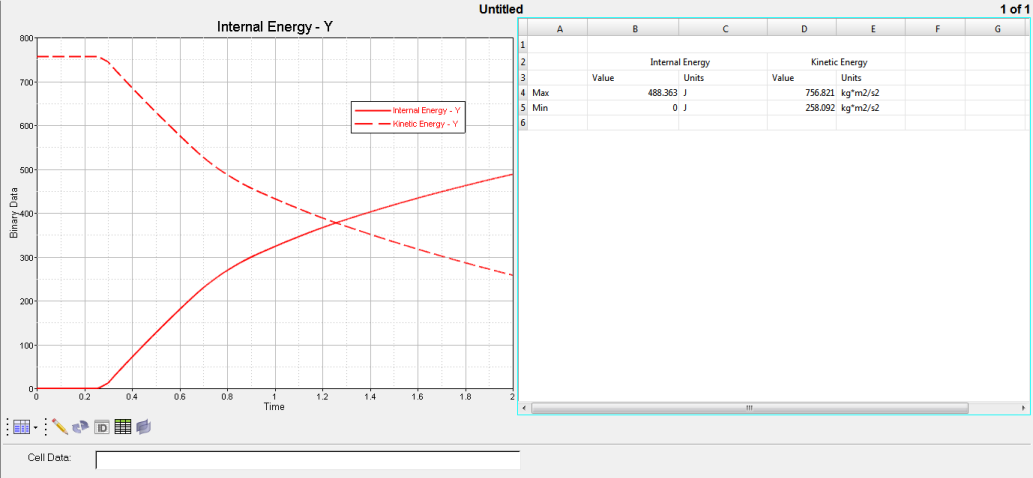The width and height of the screenshot is (1033, 478).
Task: Click the '1 of 1' page indicator
Action: [x=1014, y=9]
